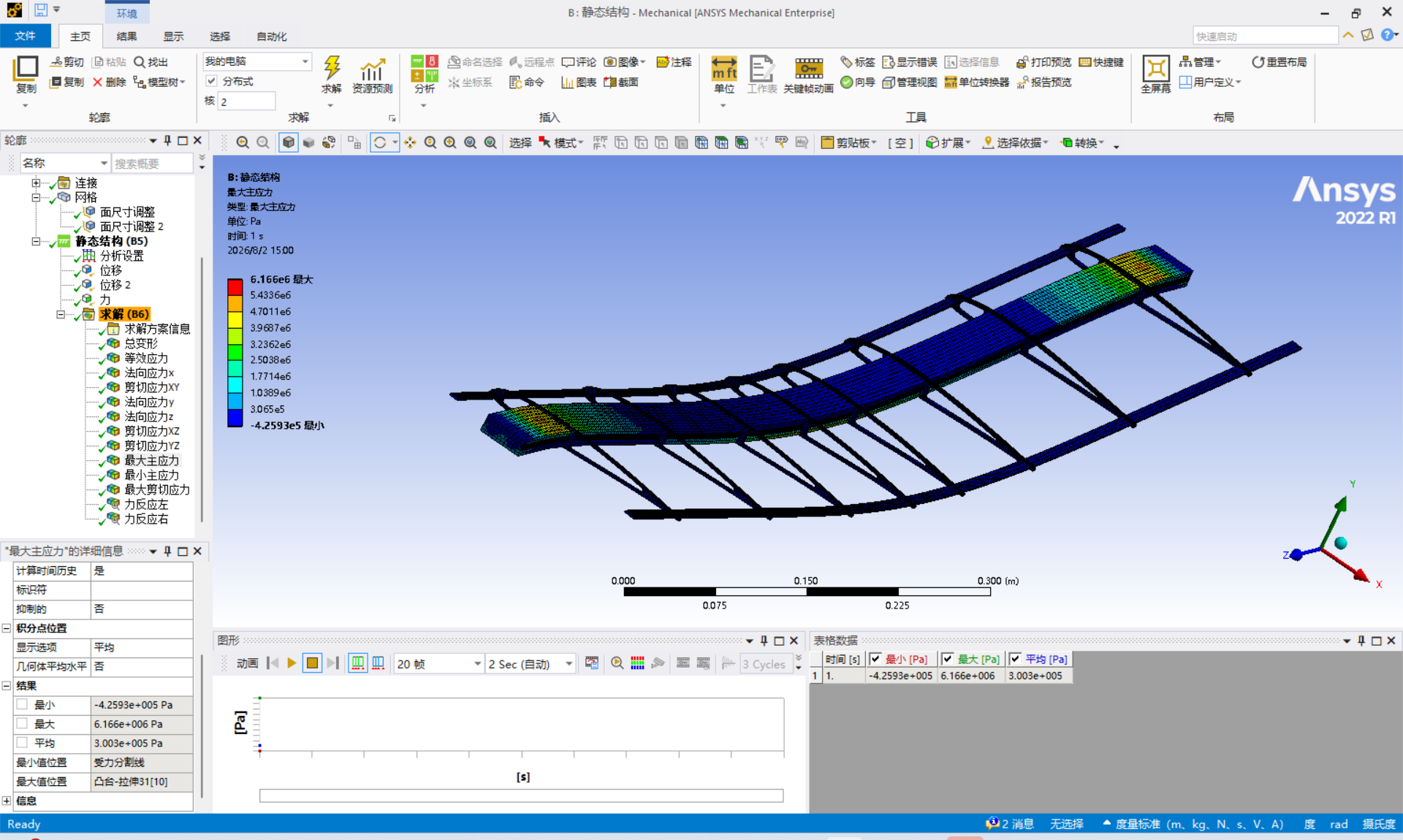Toggle the 分布式 distributed checkbox

pos(211,81)
